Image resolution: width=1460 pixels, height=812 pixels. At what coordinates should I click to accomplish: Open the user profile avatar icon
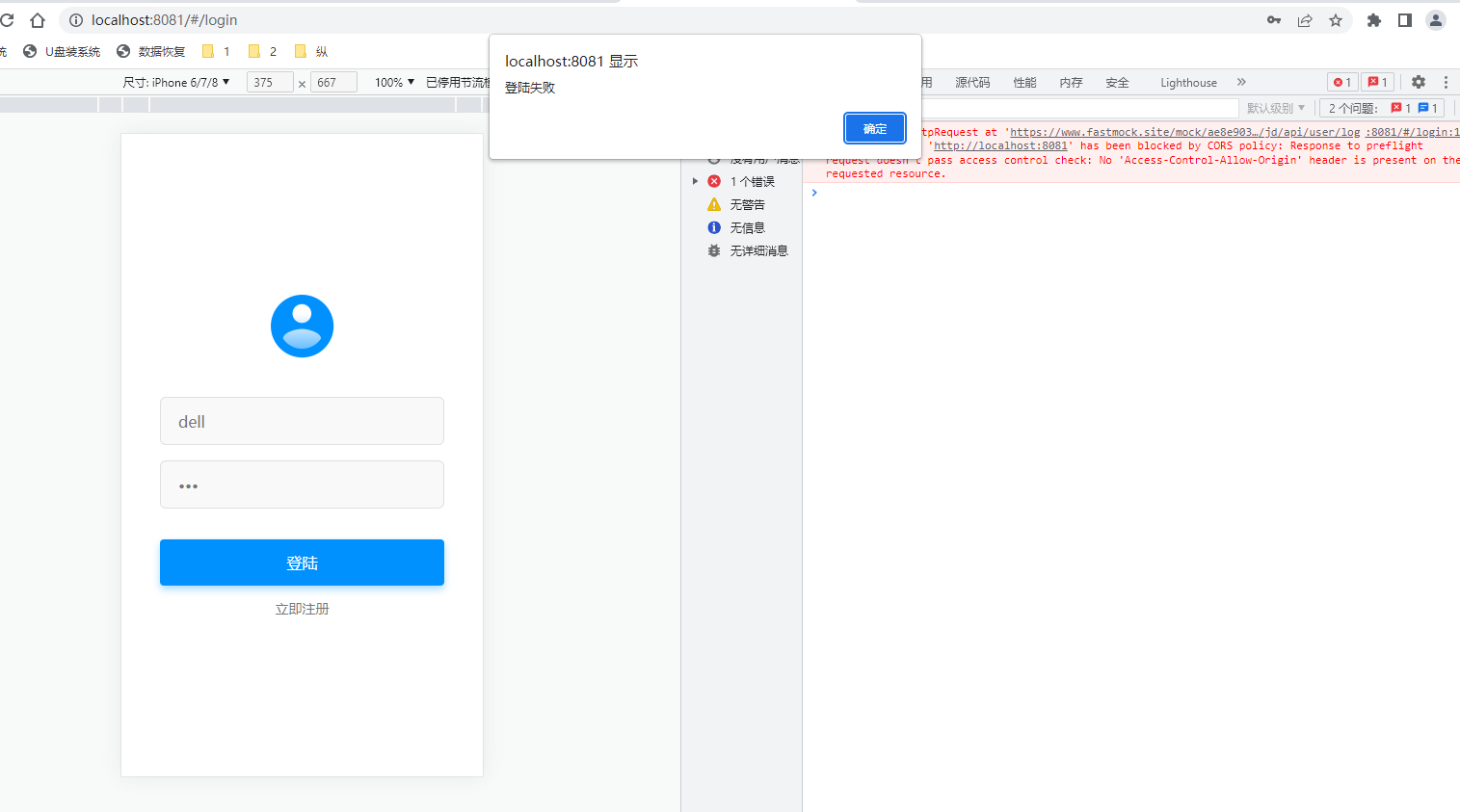click(x=1436, y=20)
